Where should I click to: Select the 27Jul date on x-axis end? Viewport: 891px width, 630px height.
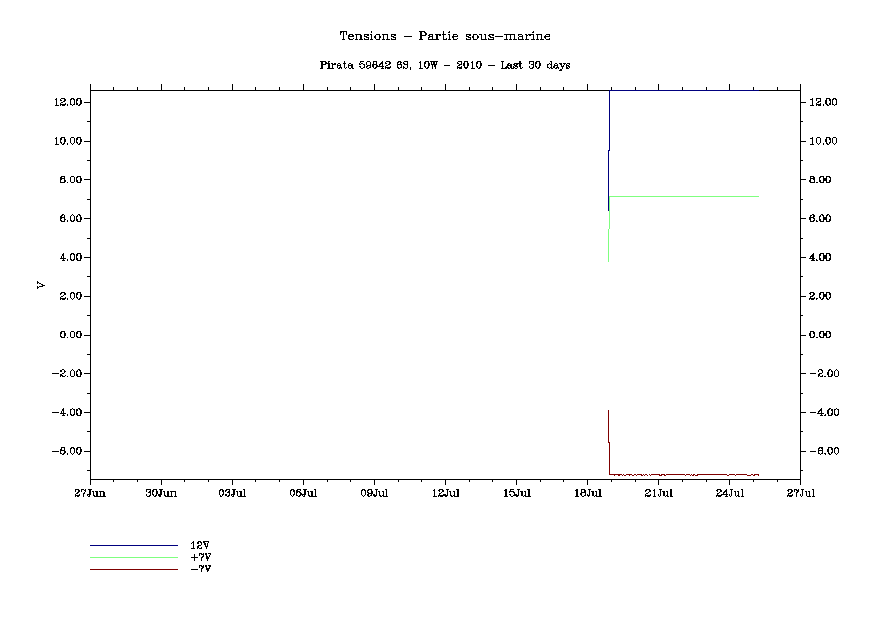tap(800, 493)
